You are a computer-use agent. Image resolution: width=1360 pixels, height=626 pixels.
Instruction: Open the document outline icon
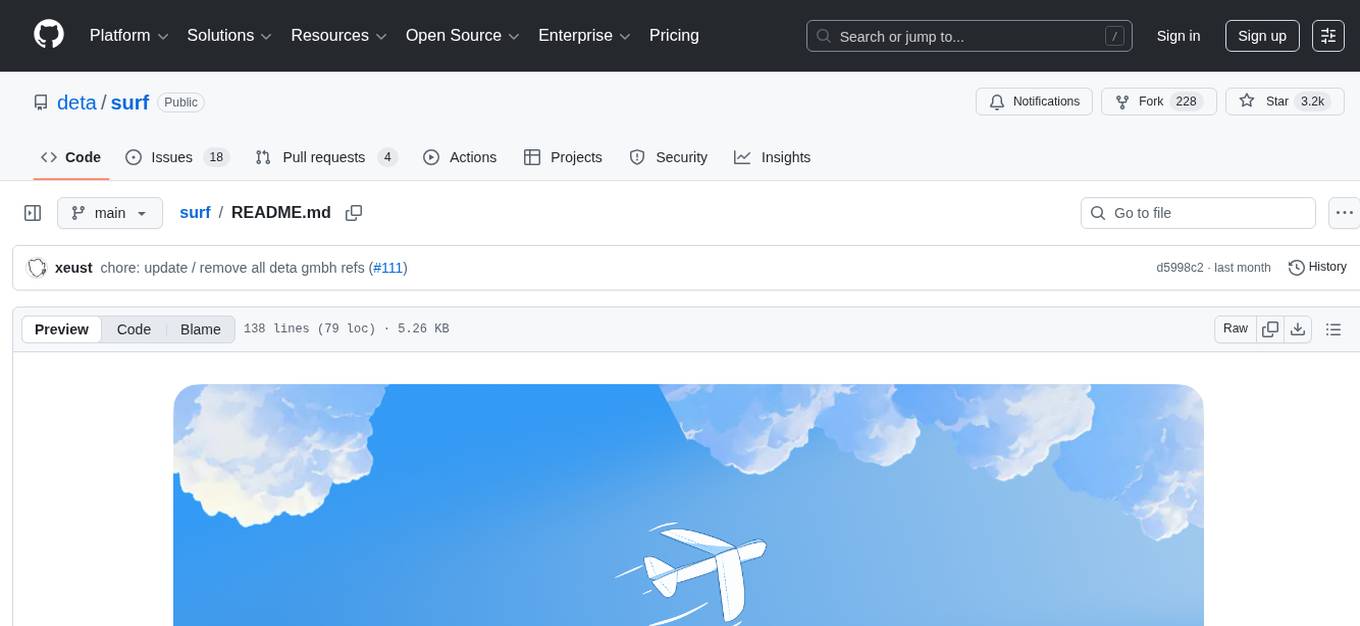pyautogui.click(x=1333, y=329)
